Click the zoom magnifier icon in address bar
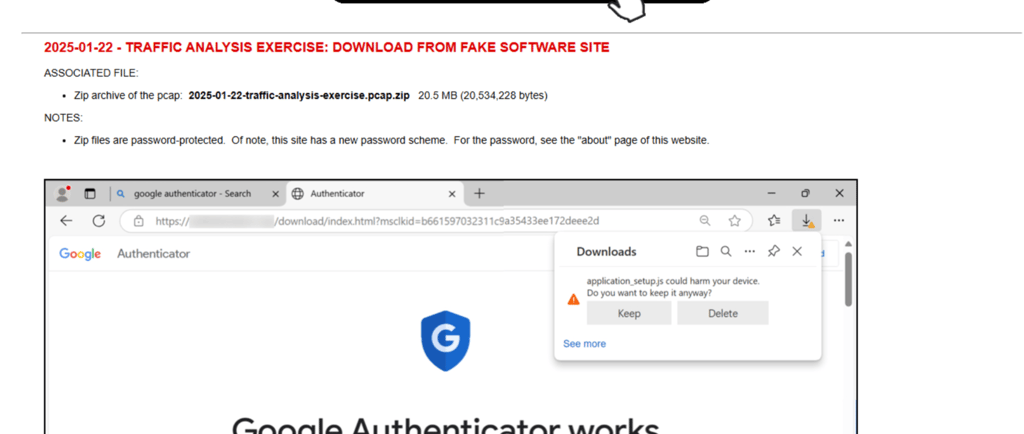Image resolution: width=1024 pixels, height=434 pixels. click(x=705, y=221)
